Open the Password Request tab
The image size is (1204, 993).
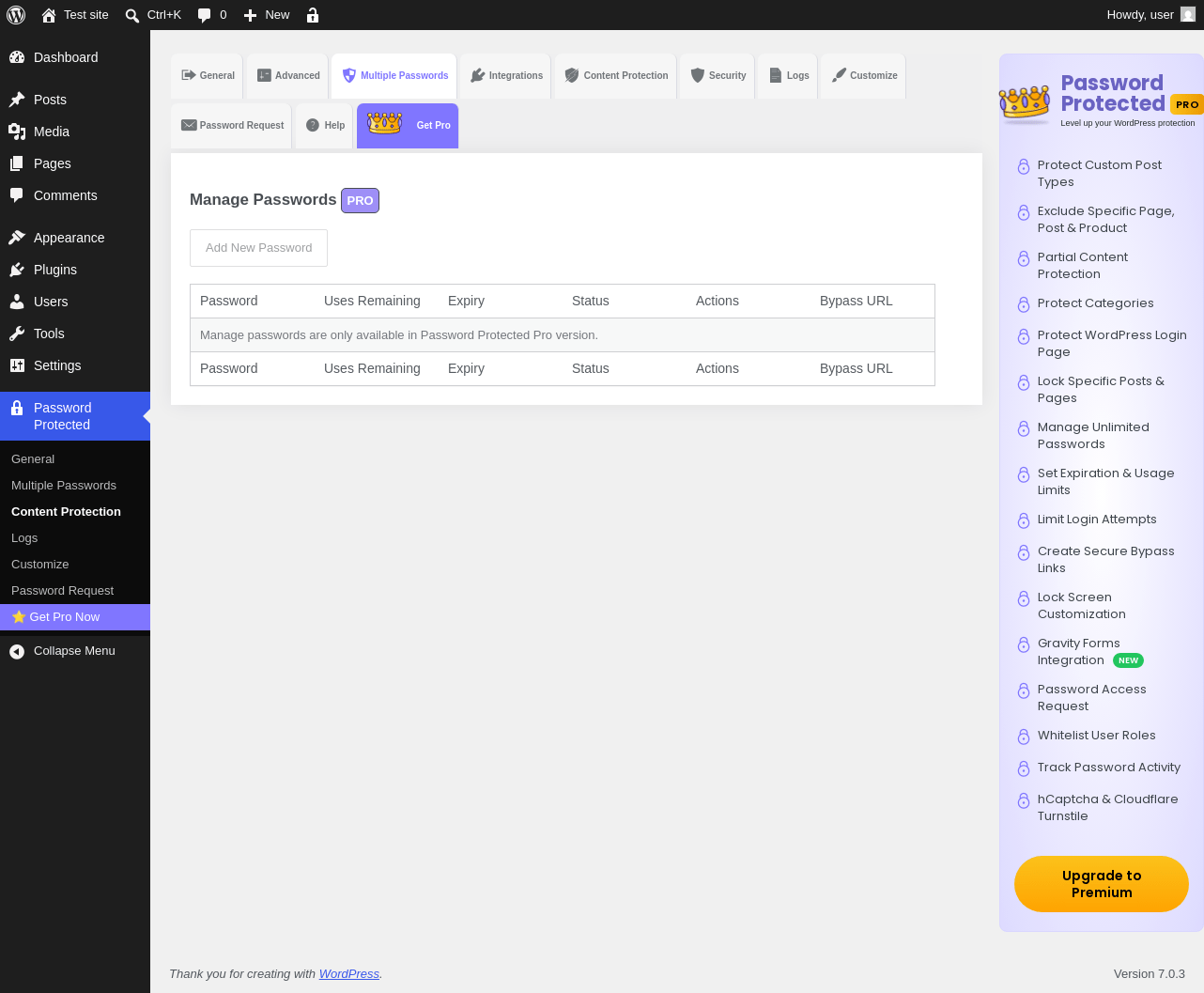231,126
